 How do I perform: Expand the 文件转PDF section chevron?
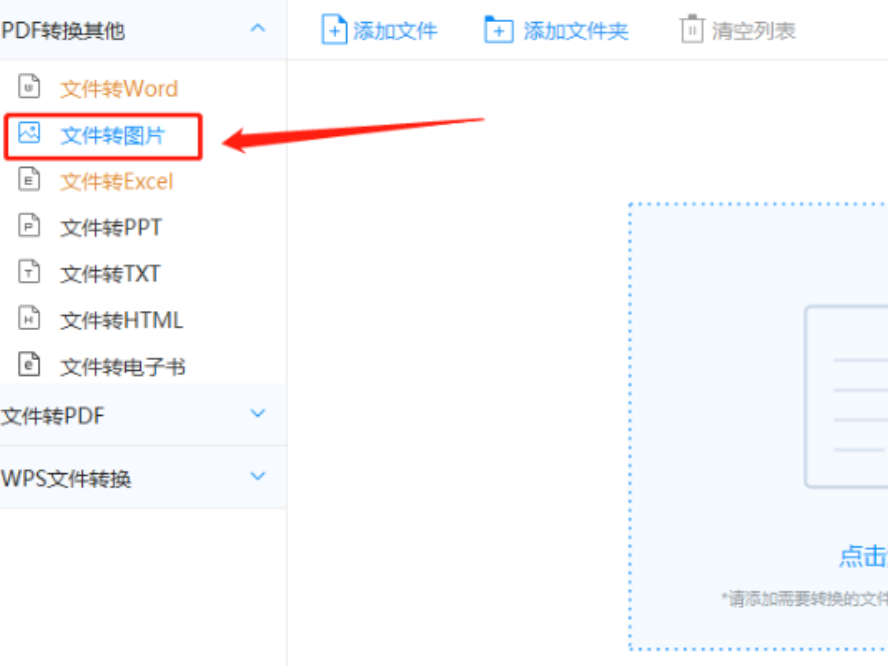[x=258, y=413]
